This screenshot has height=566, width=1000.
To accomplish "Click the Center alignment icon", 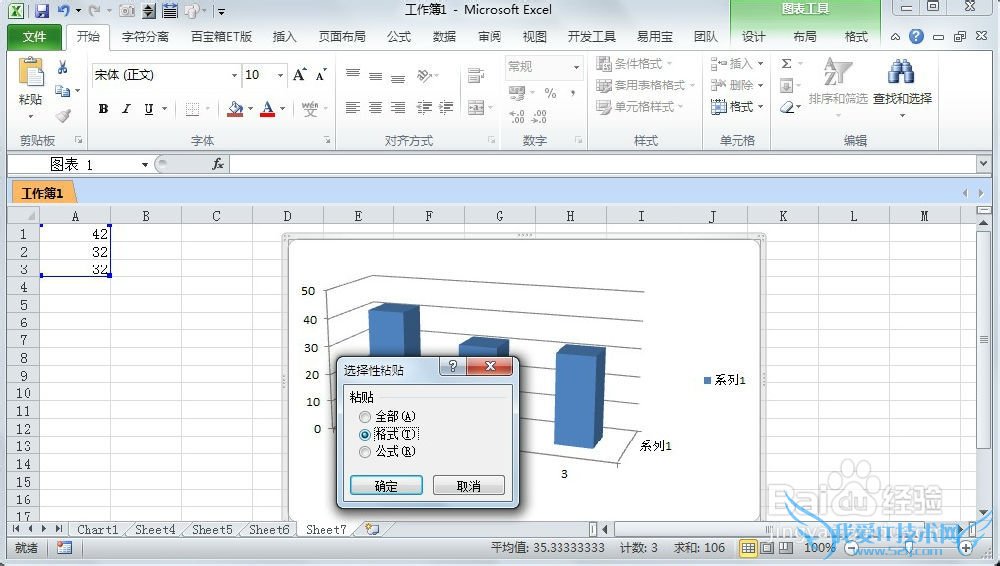I will [x=376, y=107].
